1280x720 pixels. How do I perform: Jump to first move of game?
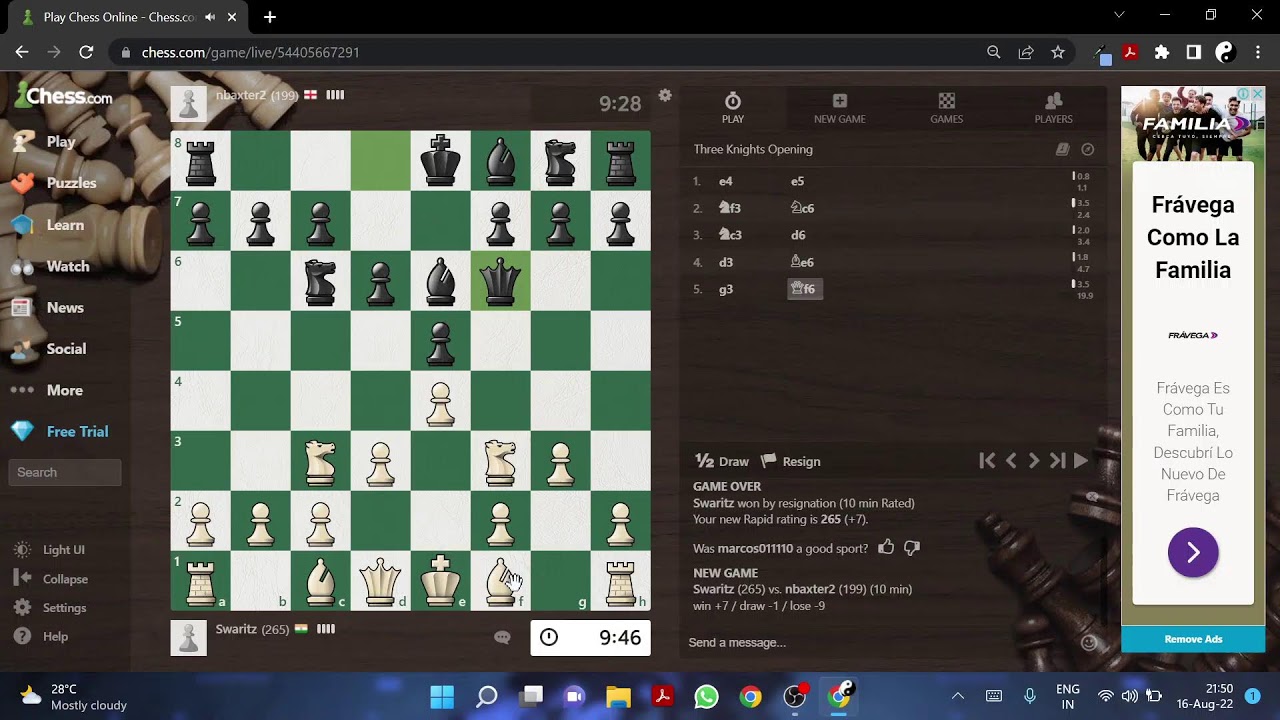[x=987, y=461]
